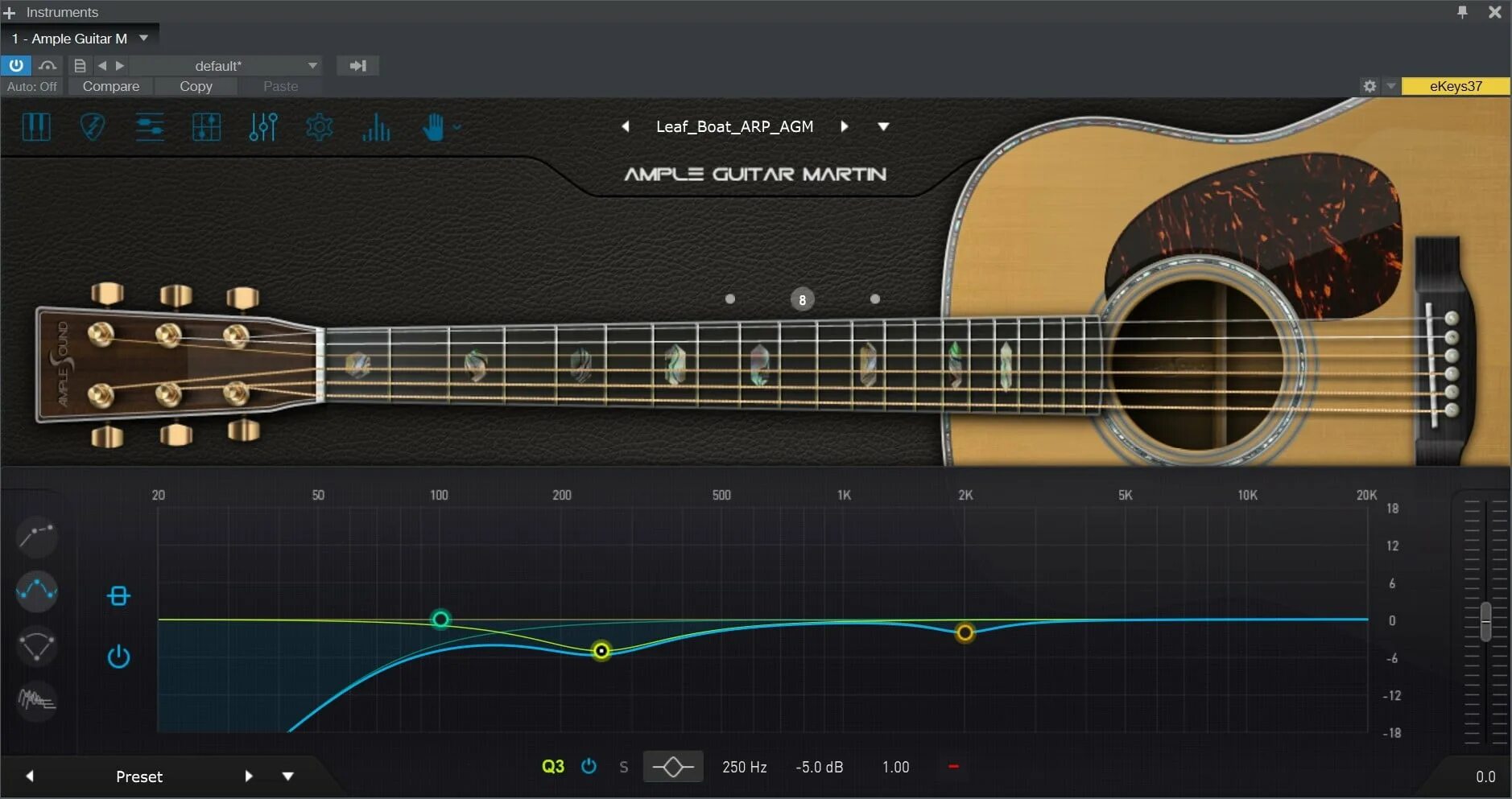Remove the Q3 band with red minus
This screenshot has height=799, width=1512.
953,766
